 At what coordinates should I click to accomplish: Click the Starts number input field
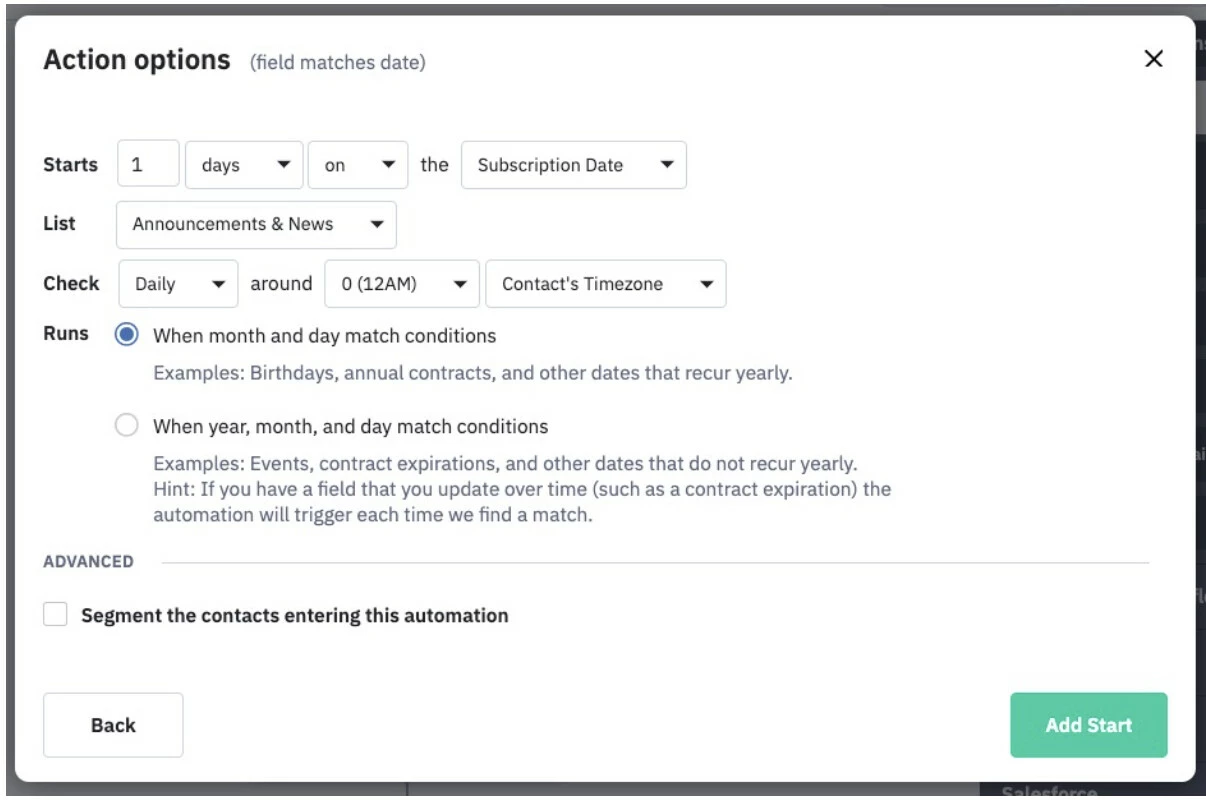click(148, 165)
